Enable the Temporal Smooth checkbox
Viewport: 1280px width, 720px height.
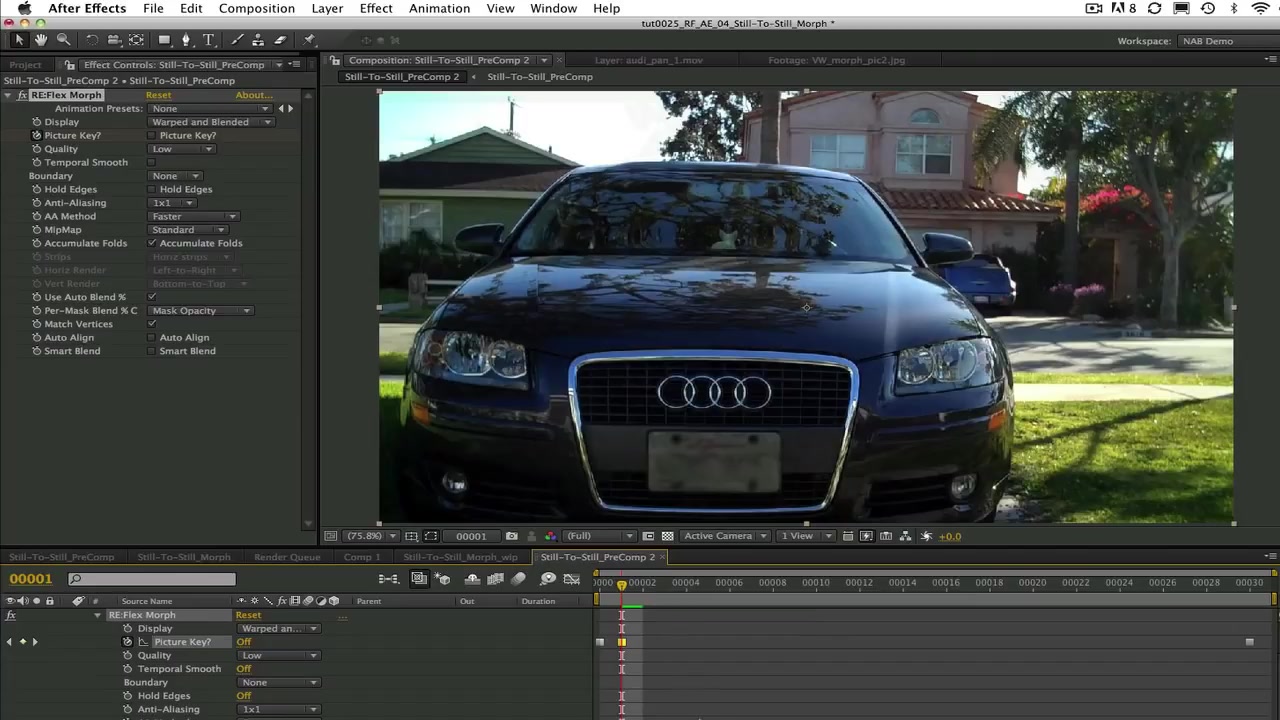(152, 162)
